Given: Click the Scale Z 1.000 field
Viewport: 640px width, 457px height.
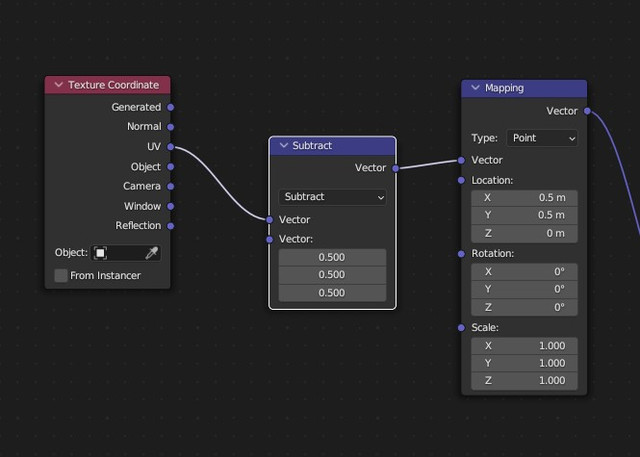Looking at the screenshot, I should [524, 381].
